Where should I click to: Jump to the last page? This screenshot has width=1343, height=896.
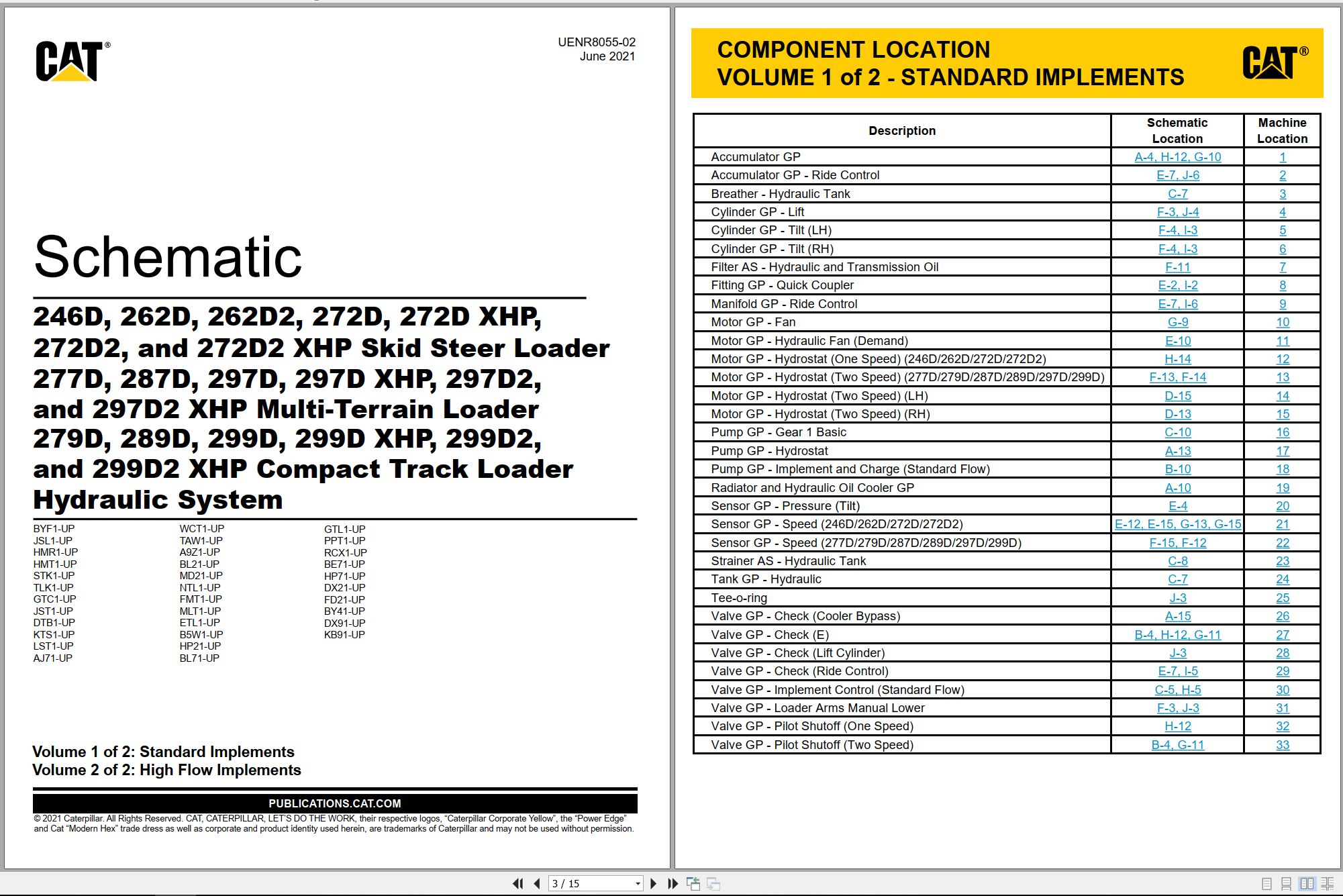[x=673, y=884]
